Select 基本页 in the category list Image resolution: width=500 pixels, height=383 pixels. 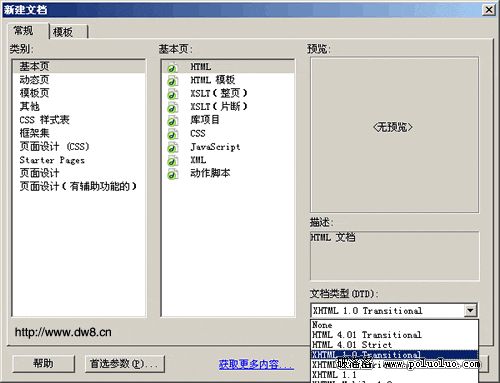pos(79,67)
